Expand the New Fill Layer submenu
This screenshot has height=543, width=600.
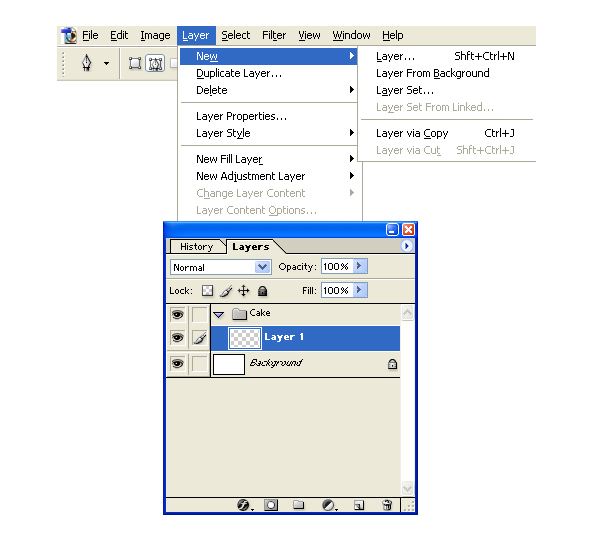click(268, 159)
